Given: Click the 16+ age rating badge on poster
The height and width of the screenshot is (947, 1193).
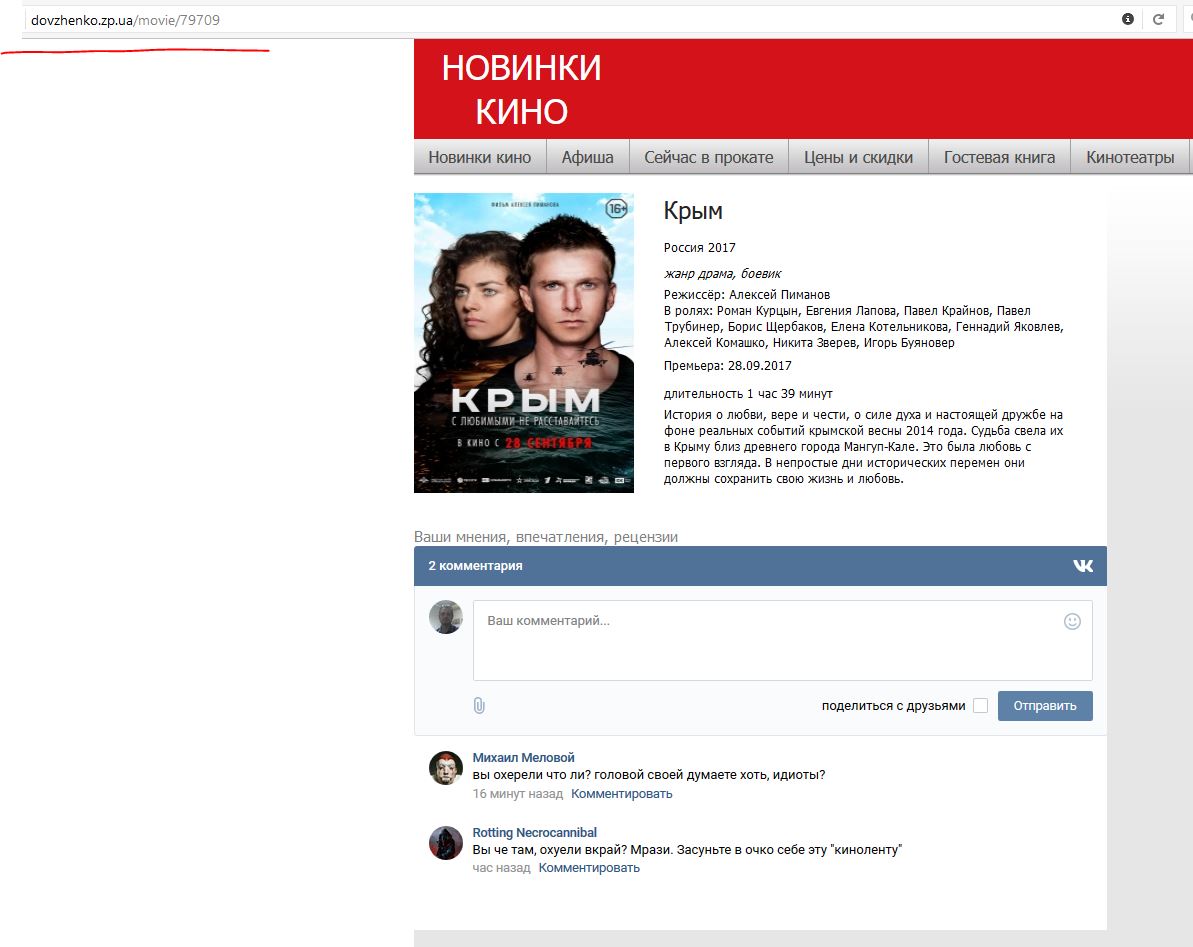Looking at the screenshot, I should pyautogui.click(x=616, y=208).
